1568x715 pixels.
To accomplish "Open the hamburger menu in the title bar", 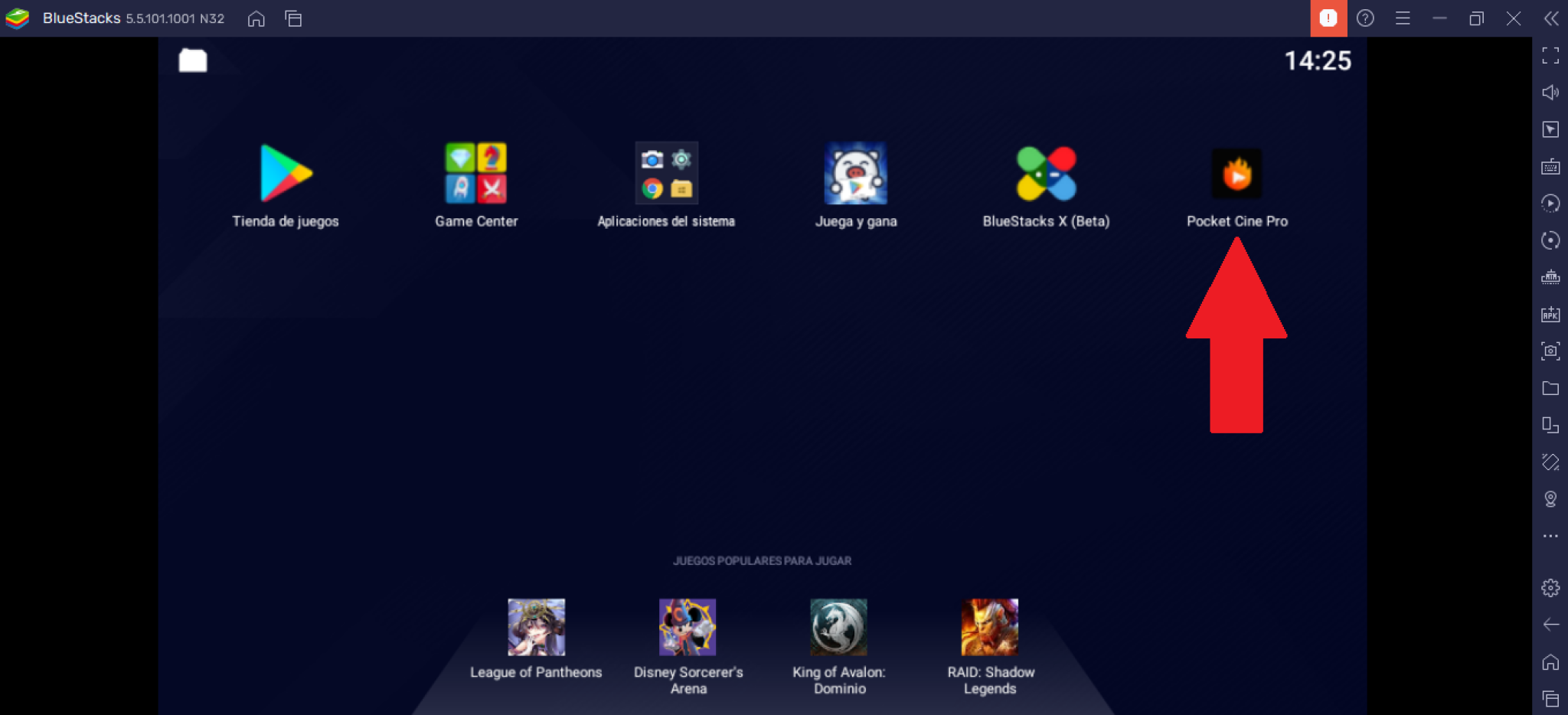I will [1403, 18].
